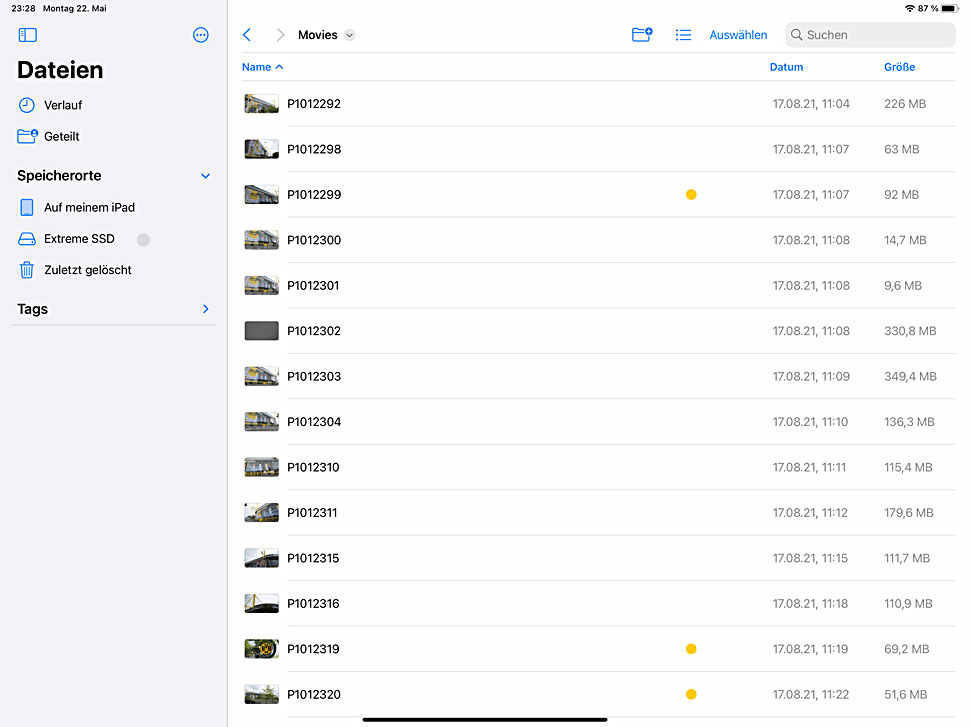Viewport: 970px width, 727px height.
Task: Tap the Auswählen button
Action: [x=738, y=35]
